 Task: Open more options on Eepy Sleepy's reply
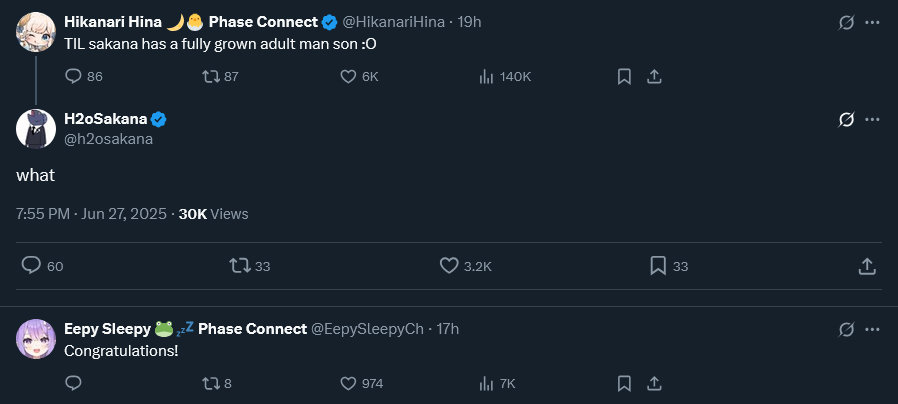point(872,328)
